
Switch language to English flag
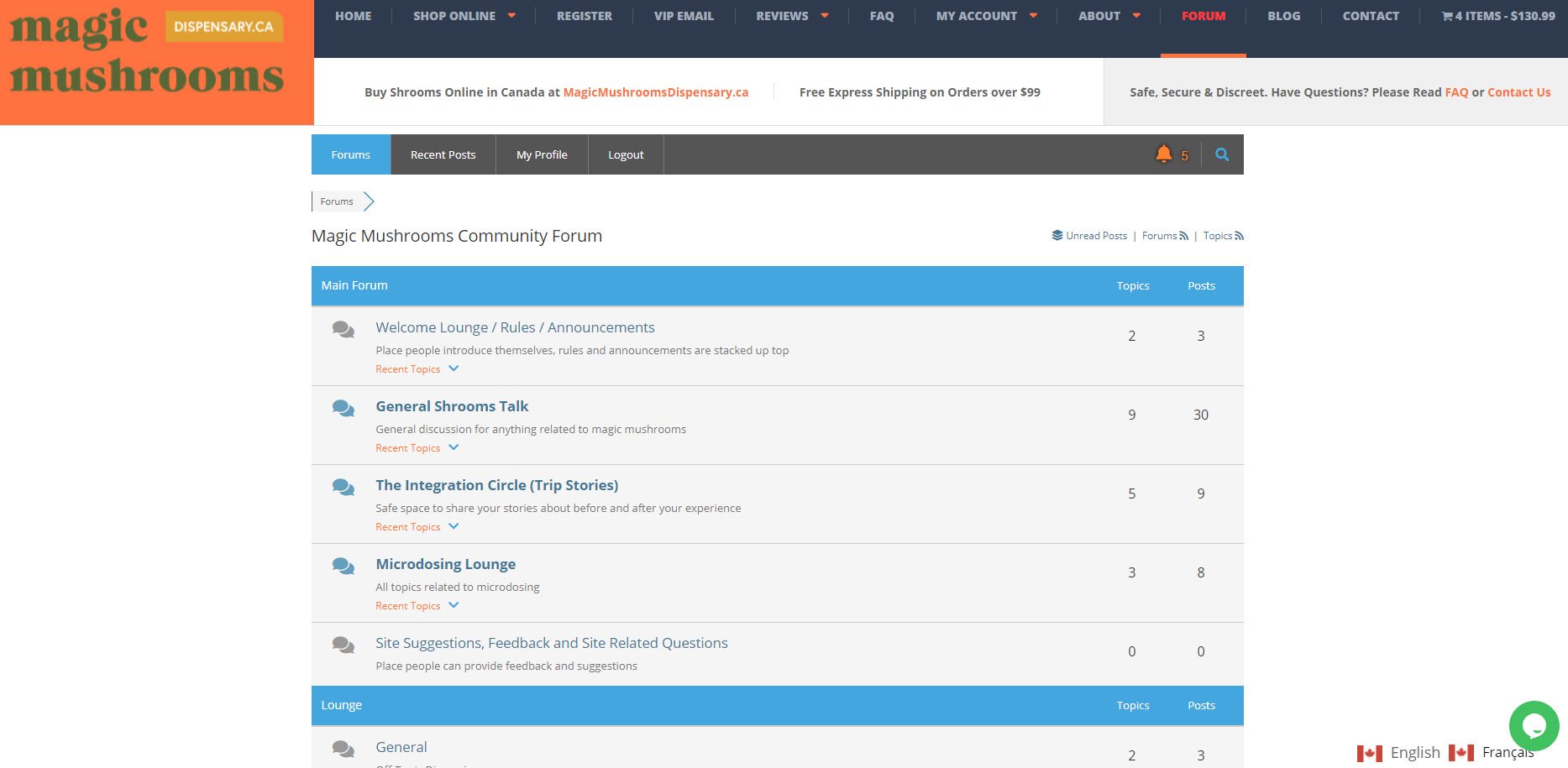coord(1369,753)
